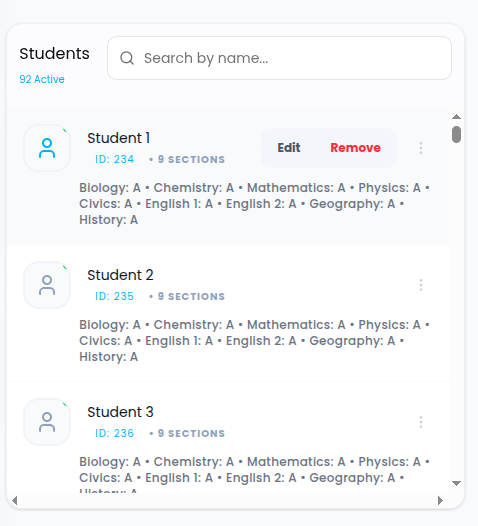This screenshot has width=478, height=526.
Task: Click the vertical scrollbar thumb
Action: pos(456,135)
